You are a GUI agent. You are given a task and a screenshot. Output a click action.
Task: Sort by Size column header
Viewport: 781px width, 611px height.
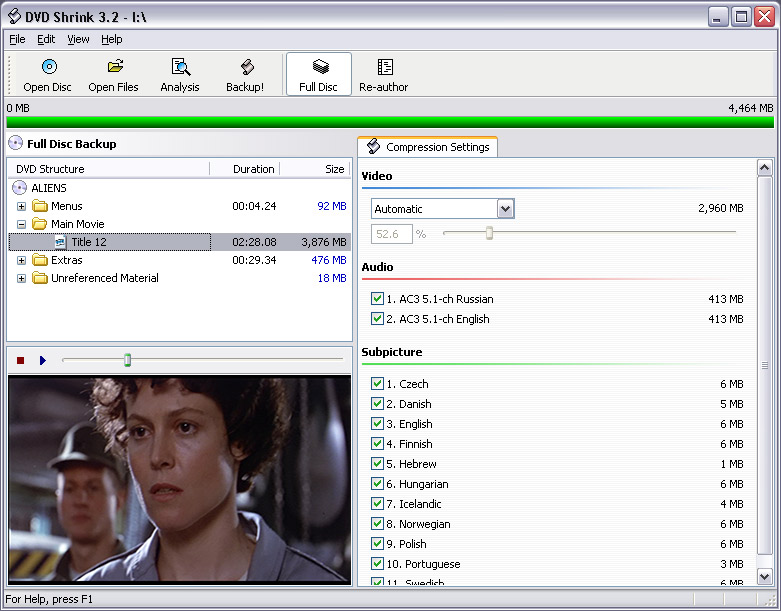(315, 169)
